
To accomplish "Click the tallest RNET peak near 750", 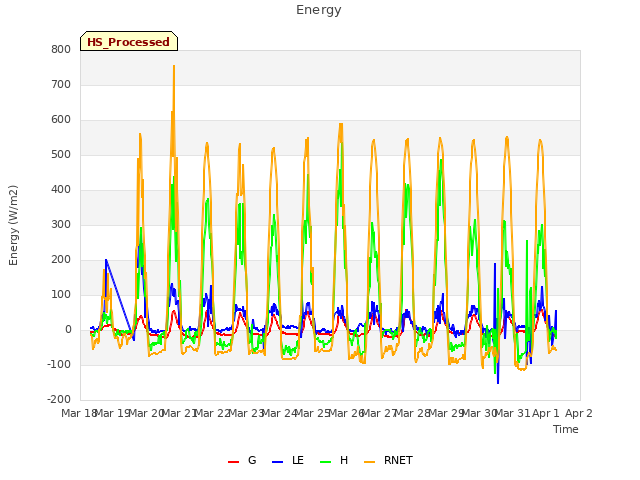I will [x=174, y=66].
